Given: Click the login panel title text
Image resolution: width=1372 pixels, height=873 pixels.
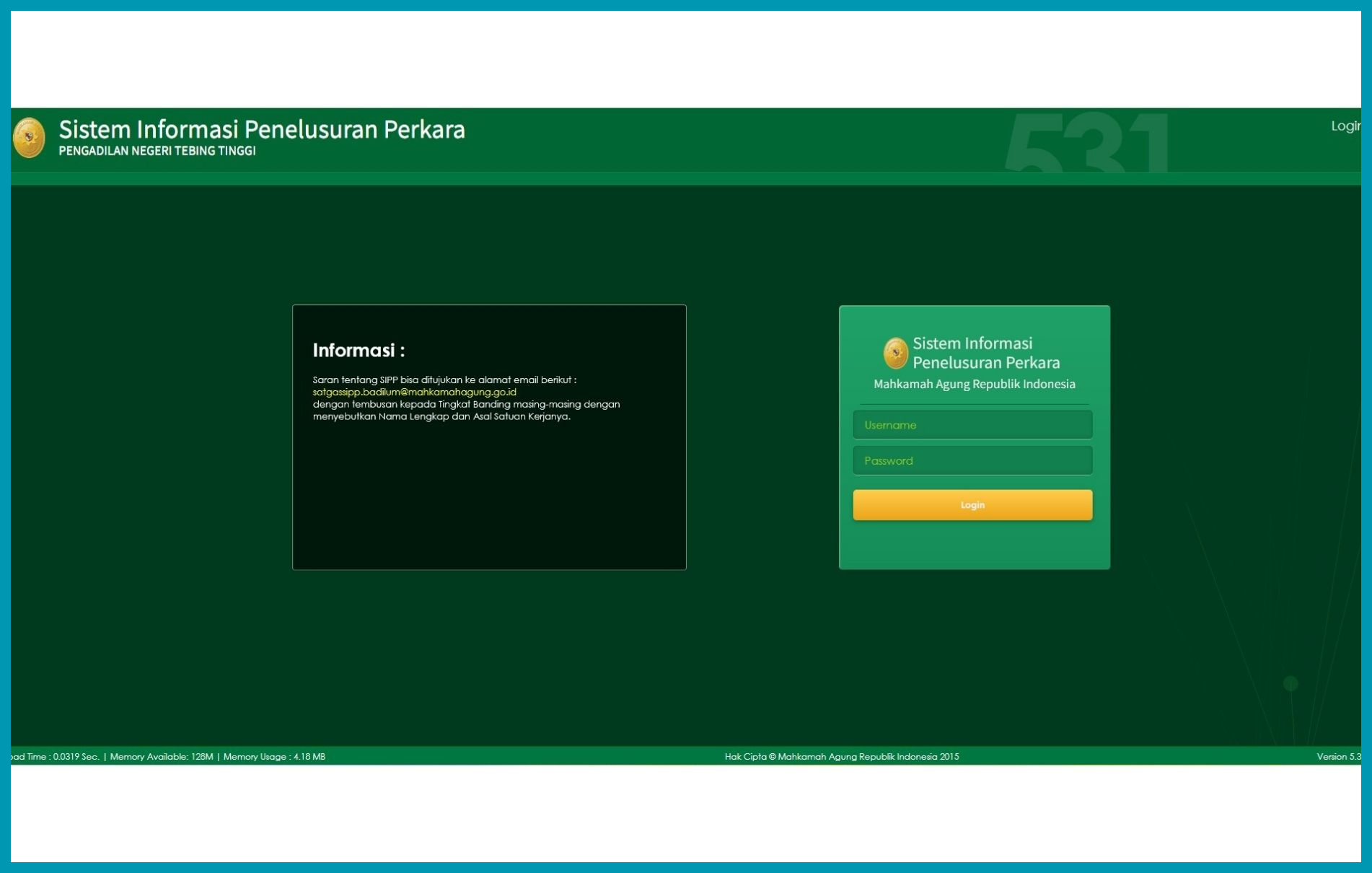Looking at the screenshot, I should (x=985, y=353).
